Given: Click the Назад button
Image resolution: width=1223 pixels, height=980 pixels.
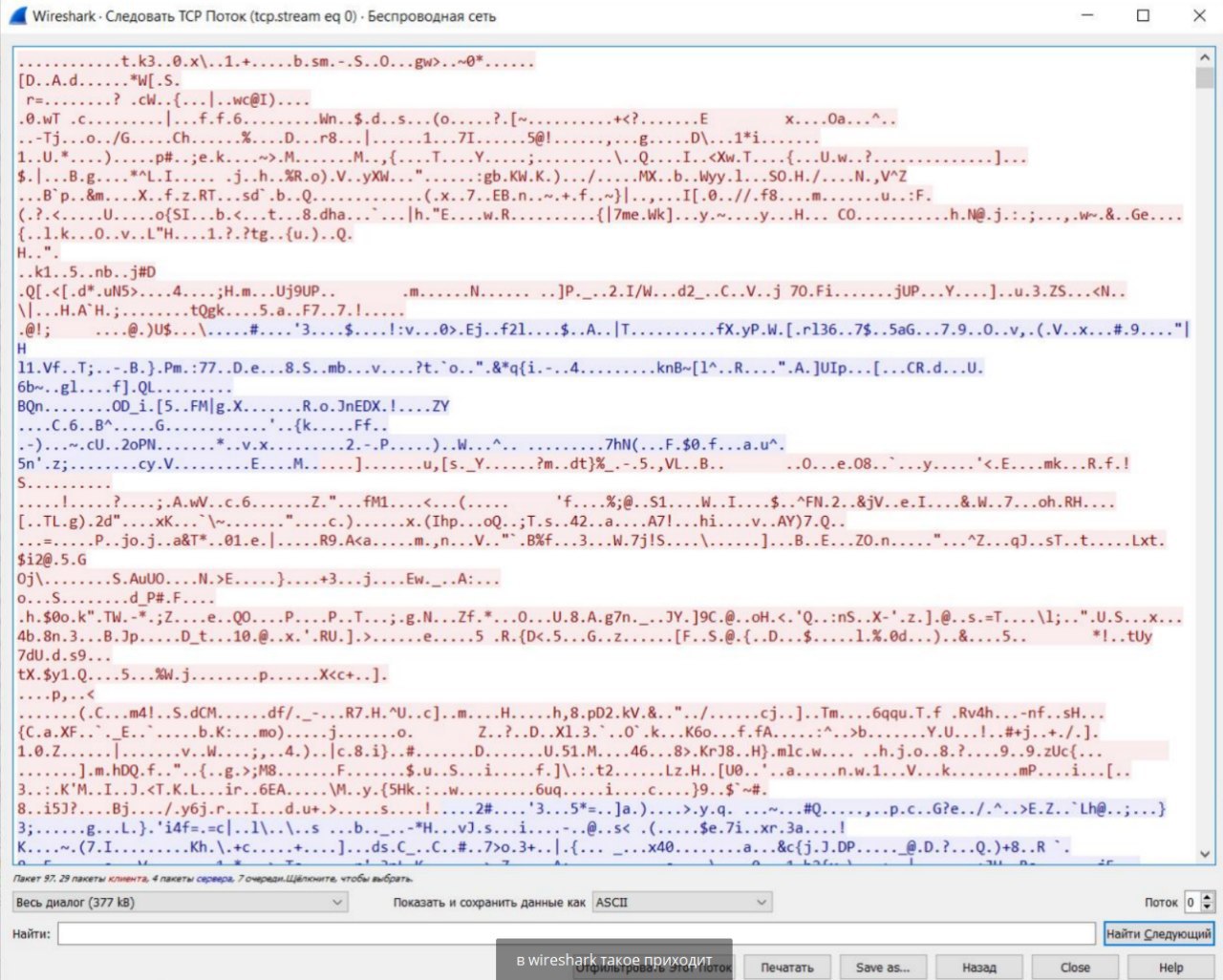Looking at the screenshot, I should click(x=979, y=967).
